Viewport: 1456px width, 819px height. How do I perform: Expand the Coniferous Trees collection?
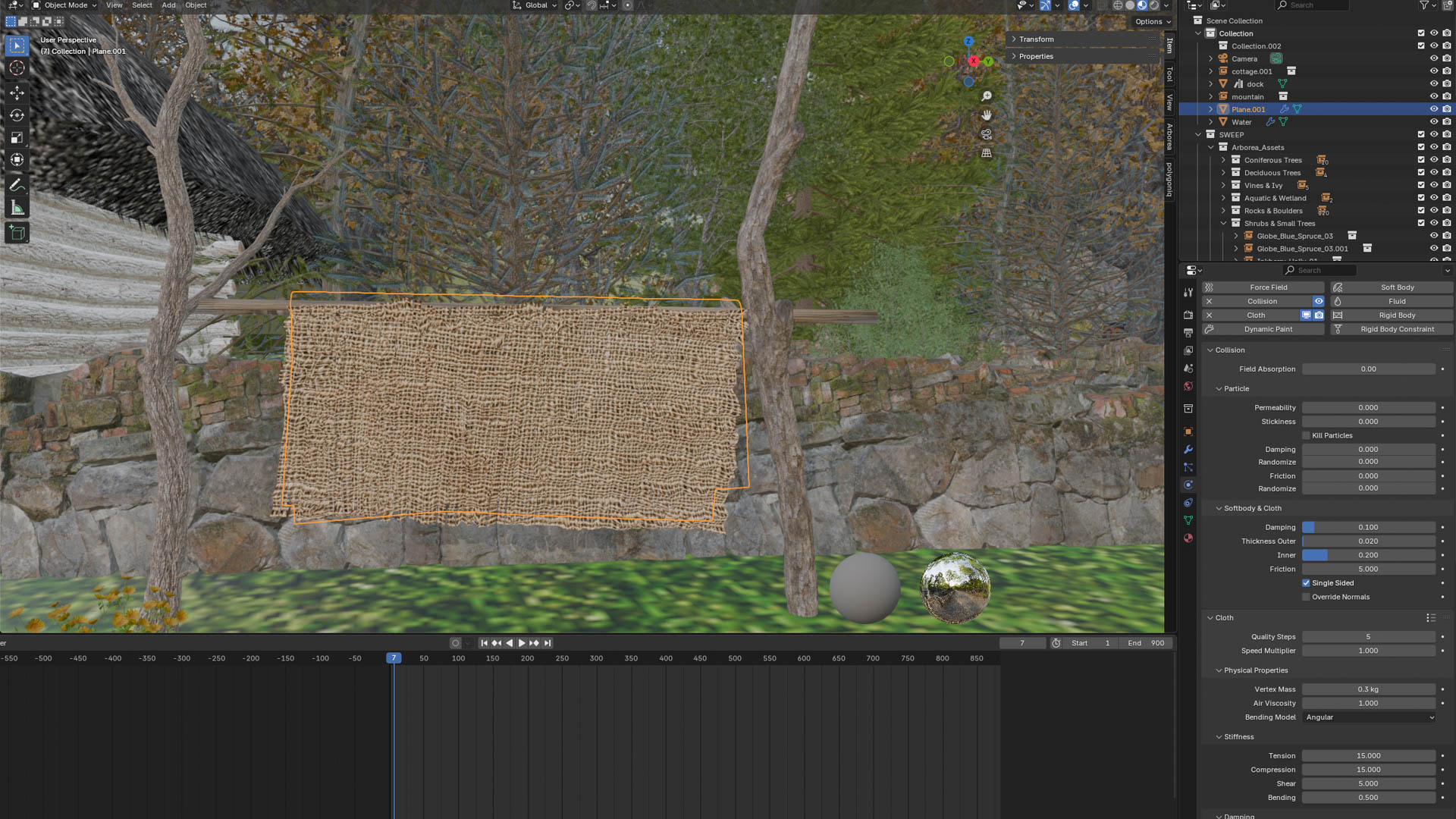(1223, 160)
